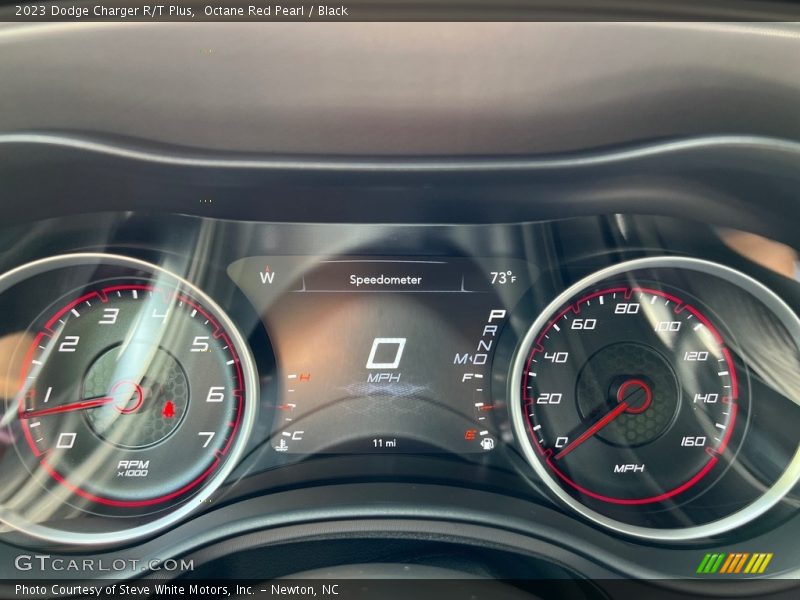Click the fuel pump icon
This screenshot has width=800, height=600.
486,441
